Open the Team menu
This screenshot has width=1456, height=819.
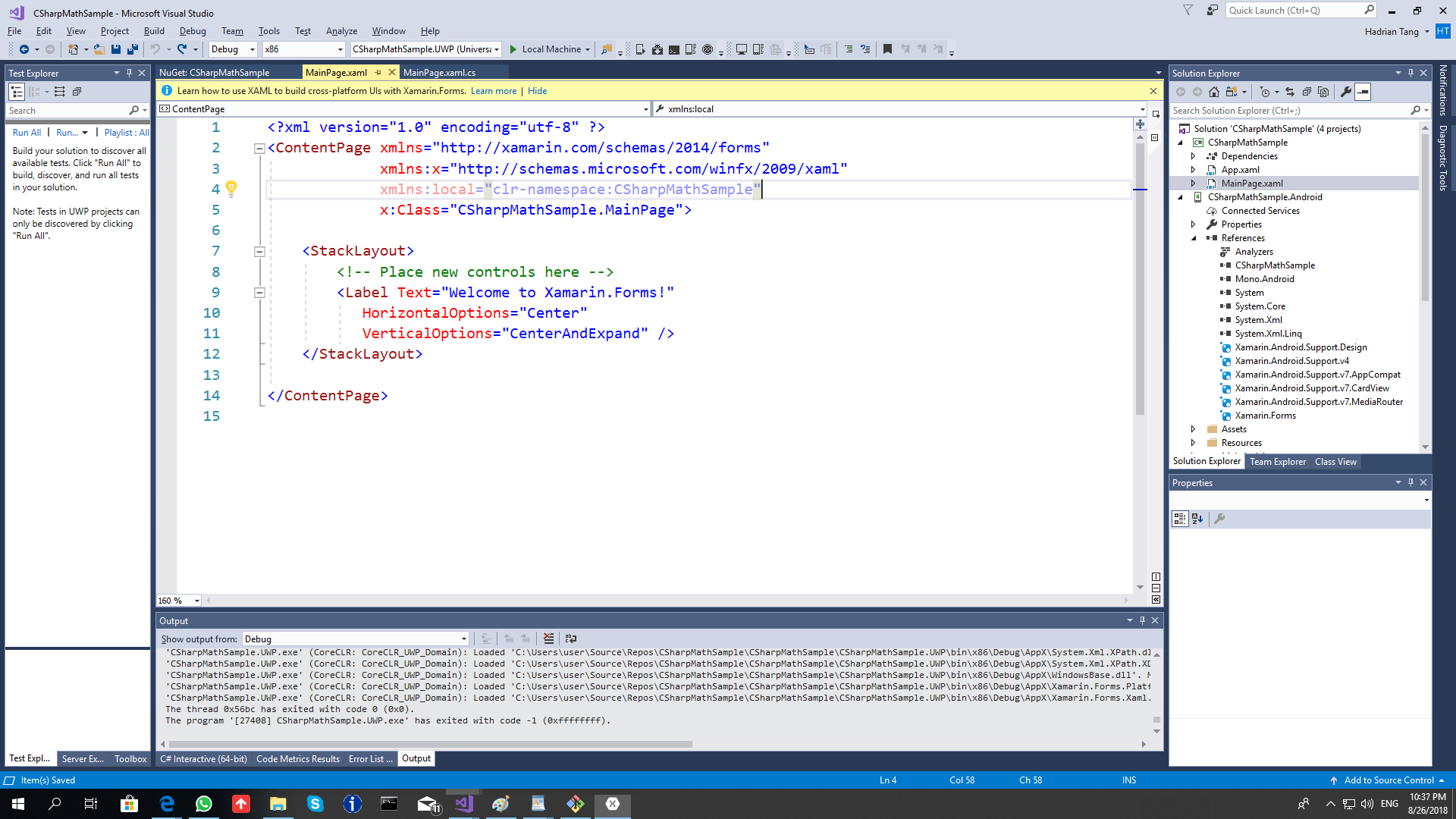(232, 31)
